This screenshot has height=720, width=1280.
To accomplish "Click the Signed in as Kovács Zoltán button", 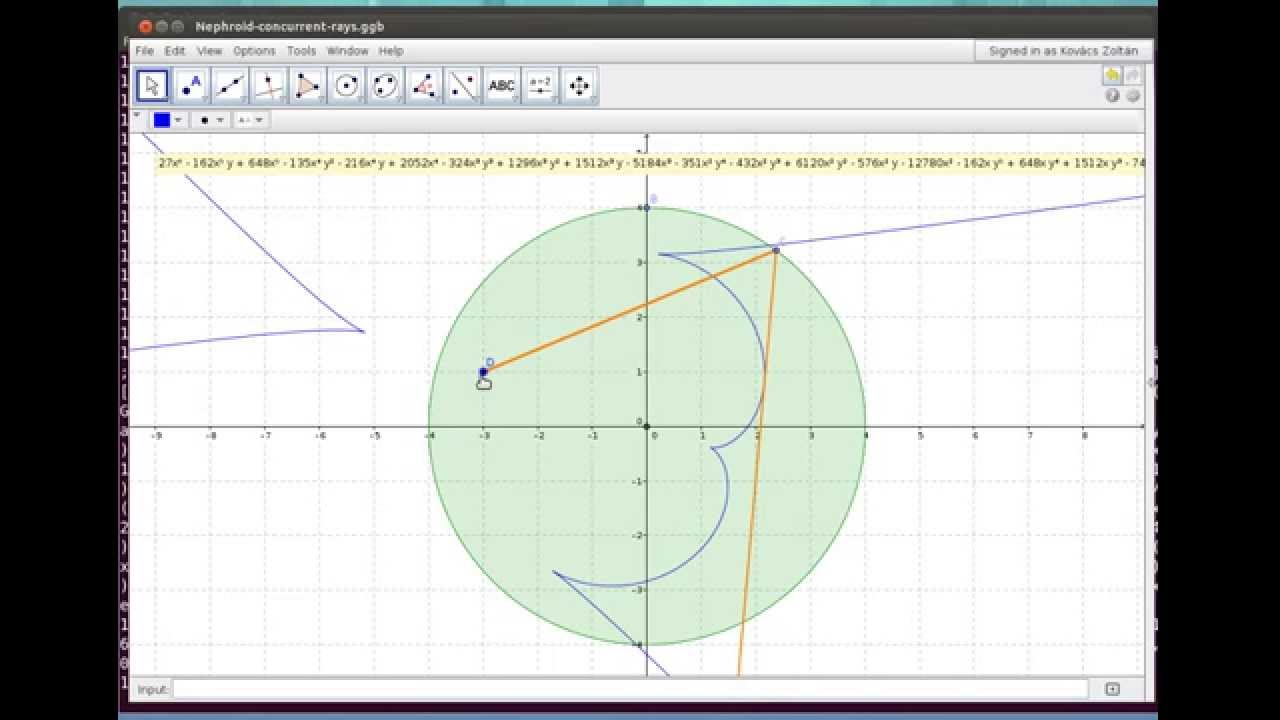I will coord(1064,51).
